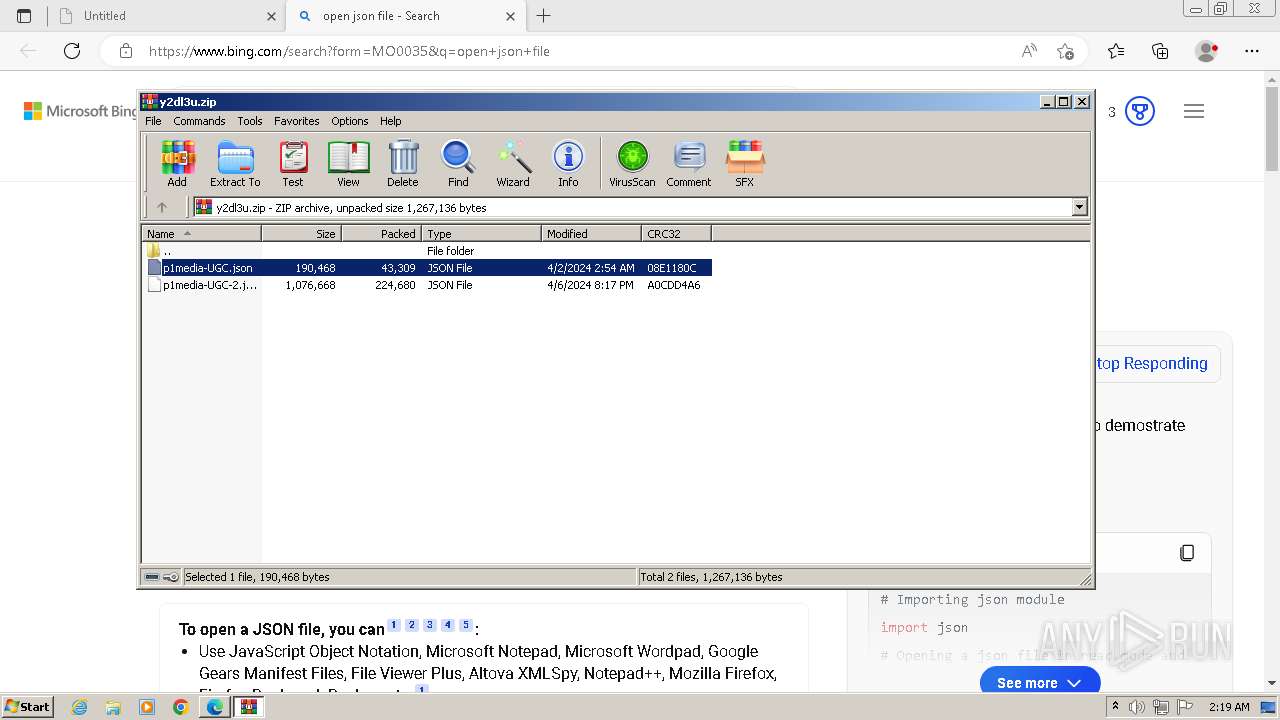Screen dimensions: 1280x720
Task: Select the p1media-UGC.json file
Action: pos(427,268)
